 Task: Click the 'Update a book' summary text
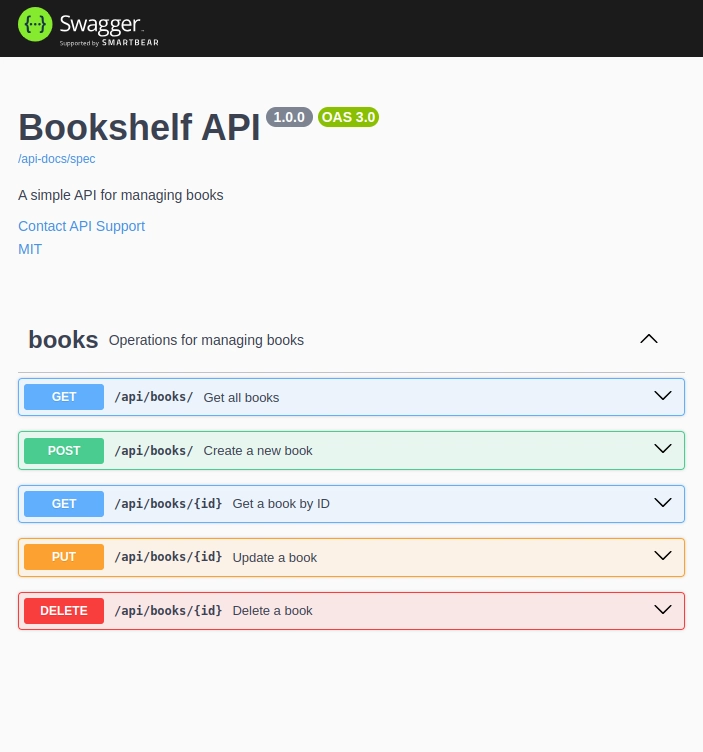[x=275, y=558]
